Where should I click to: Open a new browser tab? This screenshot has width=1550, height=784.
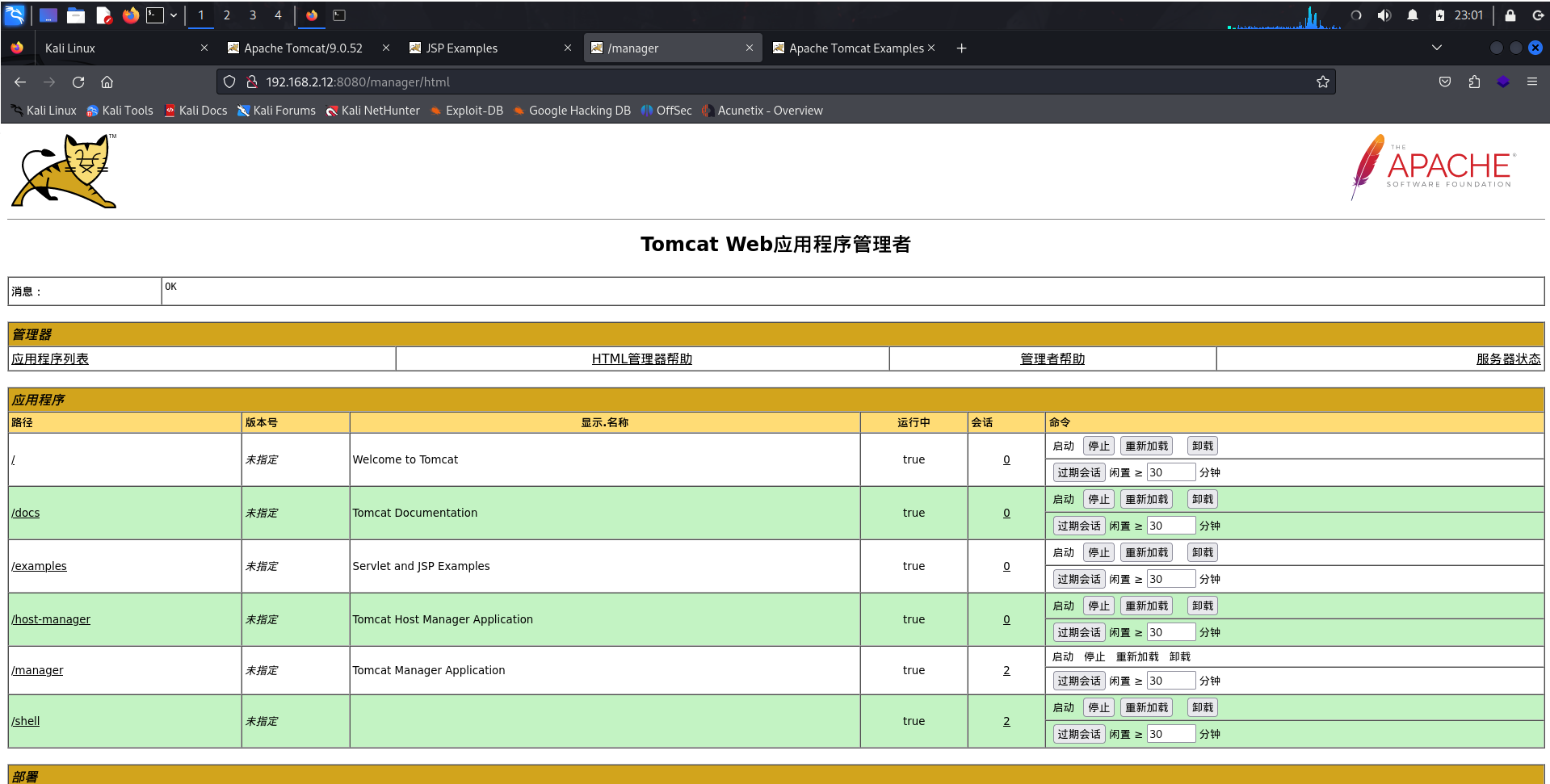[961, 48]
